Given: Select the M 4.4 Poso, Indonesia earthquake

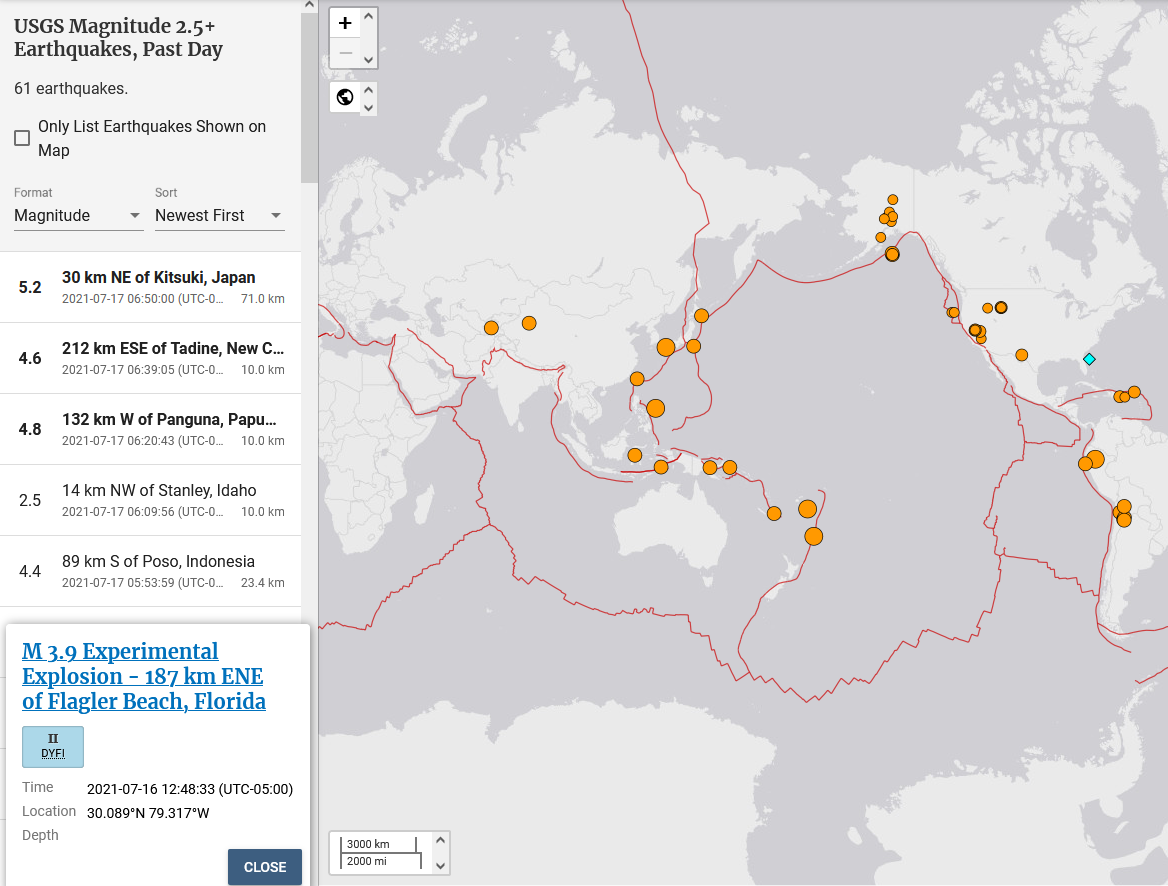Looking at the screenshot, I should pyautogui.click(x=150, y=571).
